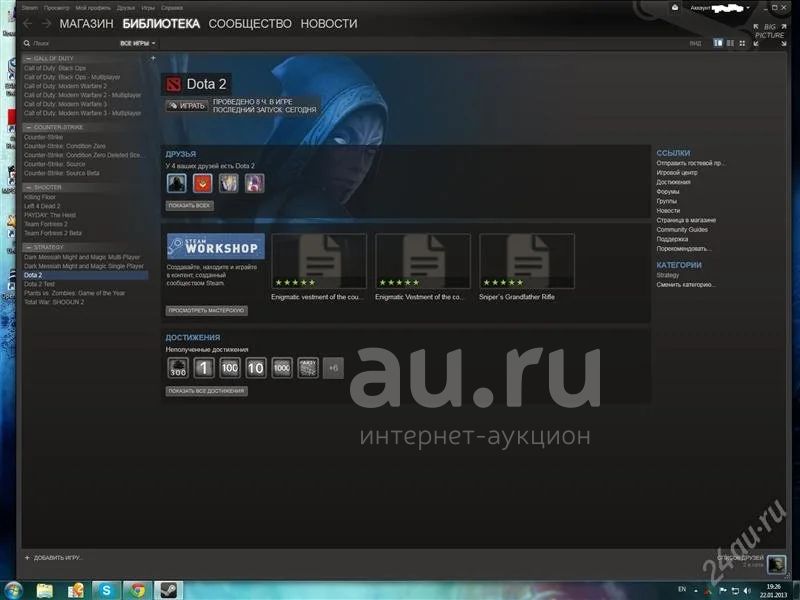Click the Dota 2 red logo icon
The width and height of the screenshot is (800, 600).
coord(173,85)
